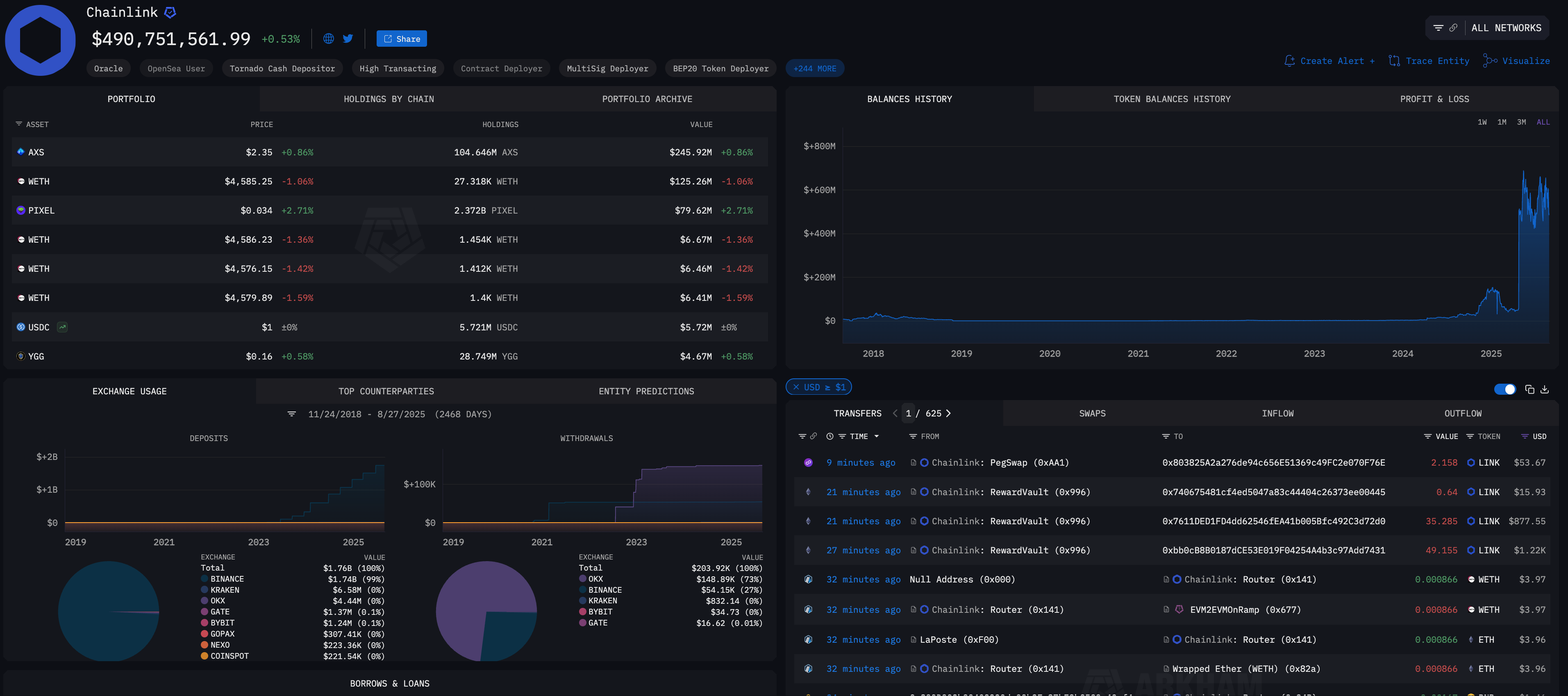
Task: Click the USDC token icon
Action: pyautogui.click(x=20, y=327)
